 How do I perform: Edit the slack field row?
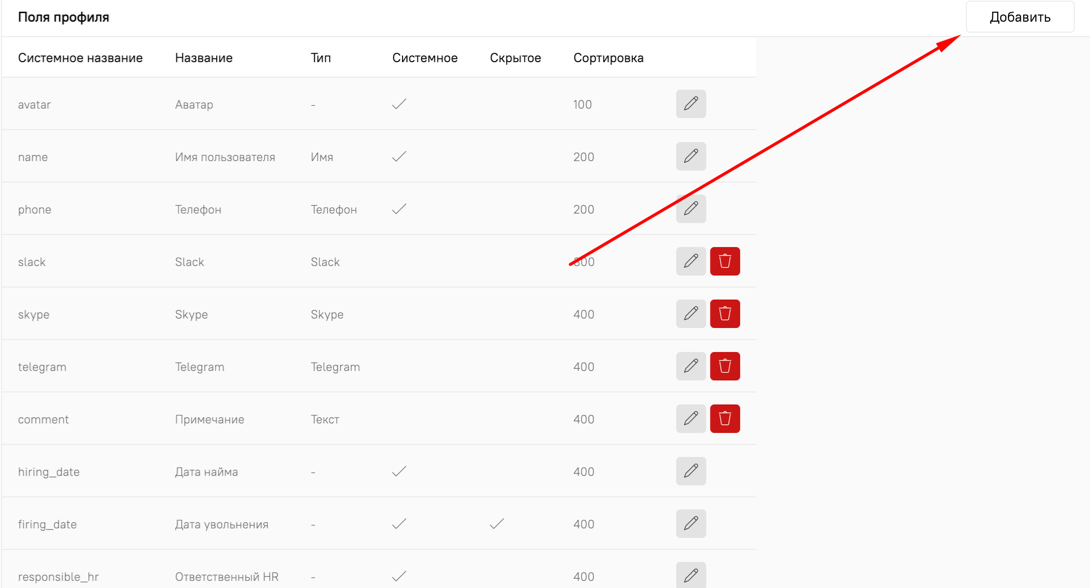(690, 262)
